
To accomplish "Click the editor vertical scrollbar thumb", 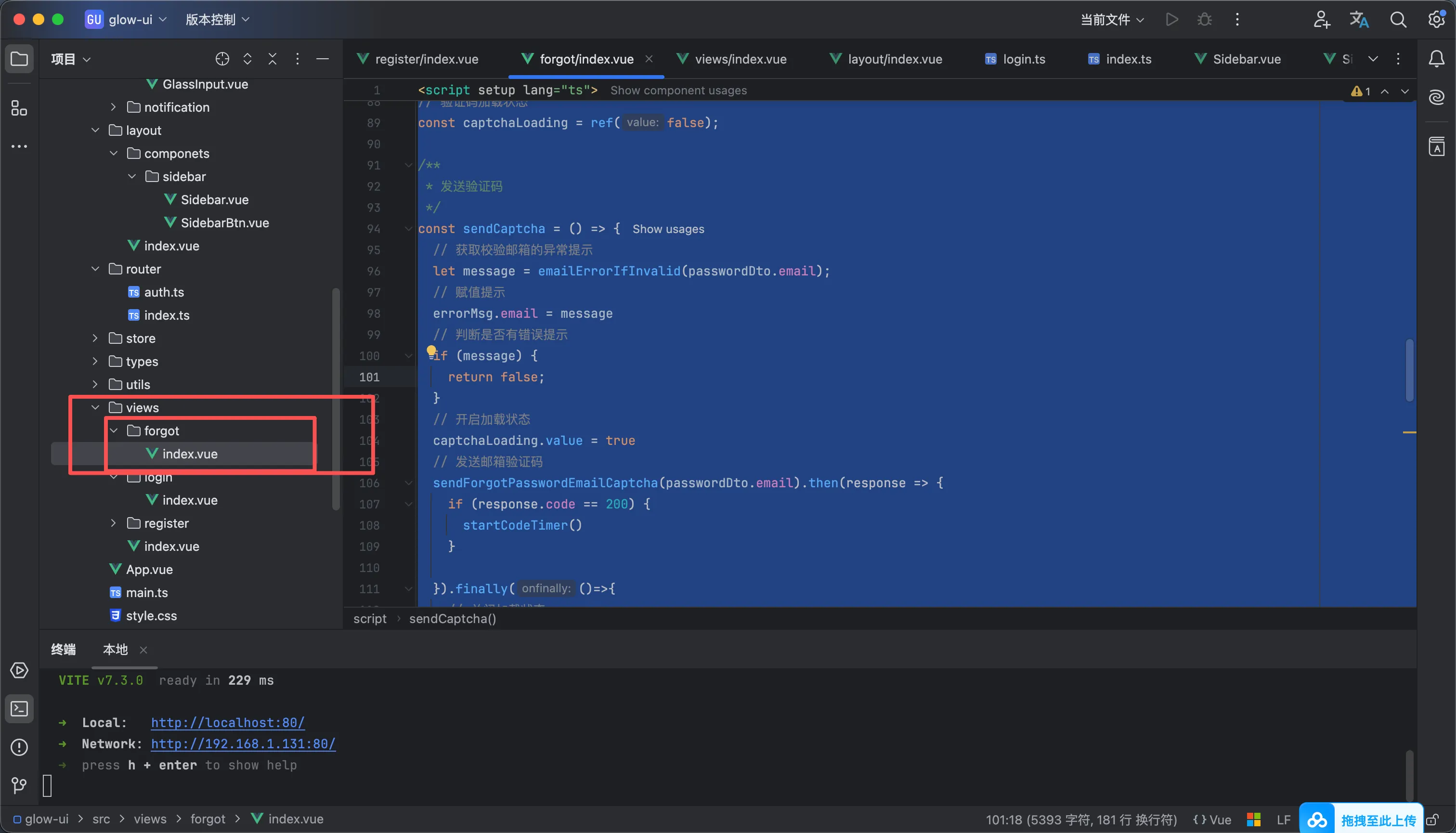I will 1409,370.
